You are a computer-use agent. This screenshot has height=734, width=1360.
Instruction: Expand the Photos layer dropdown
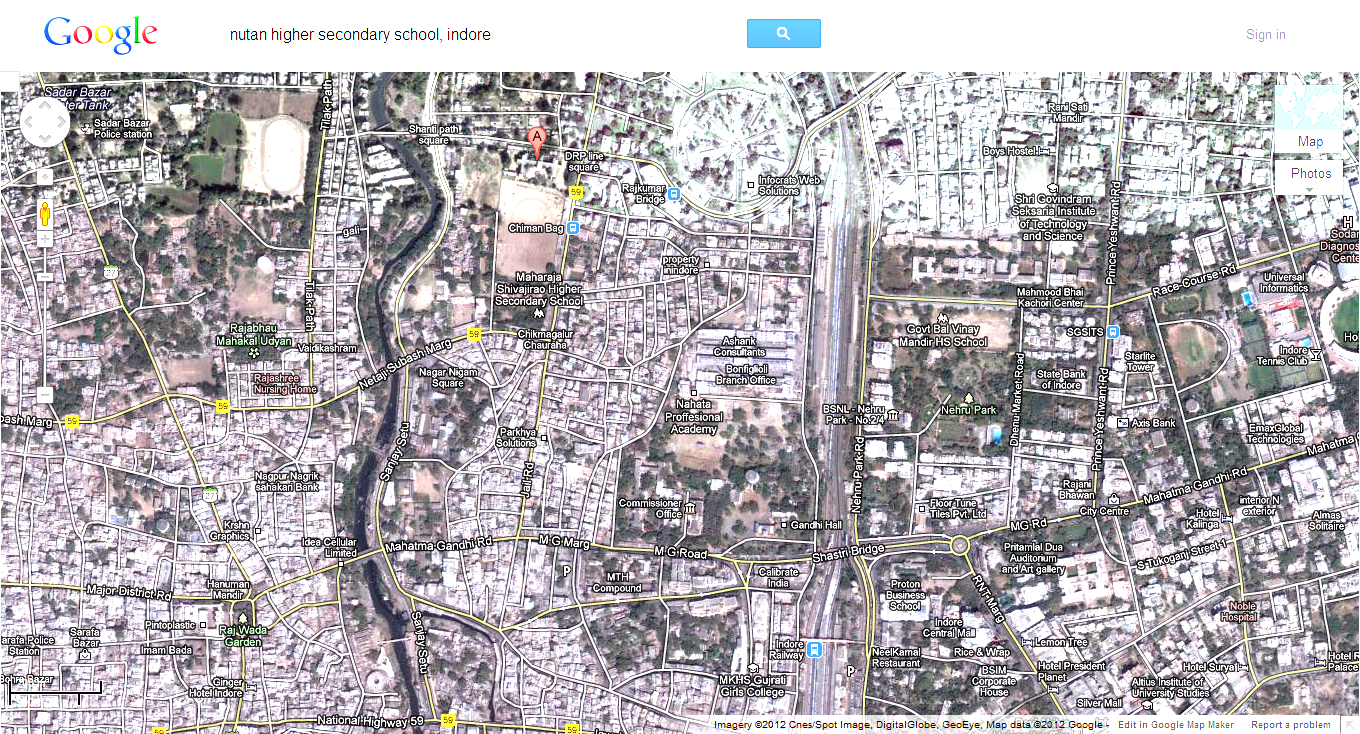point(1310,173)
